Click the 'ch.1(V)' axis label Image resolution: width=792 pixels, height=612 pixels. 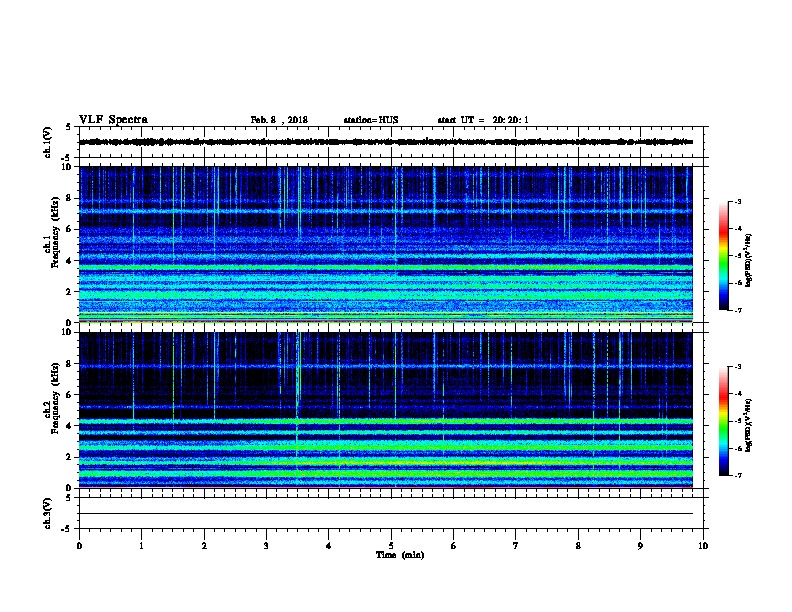coord(48,142)
